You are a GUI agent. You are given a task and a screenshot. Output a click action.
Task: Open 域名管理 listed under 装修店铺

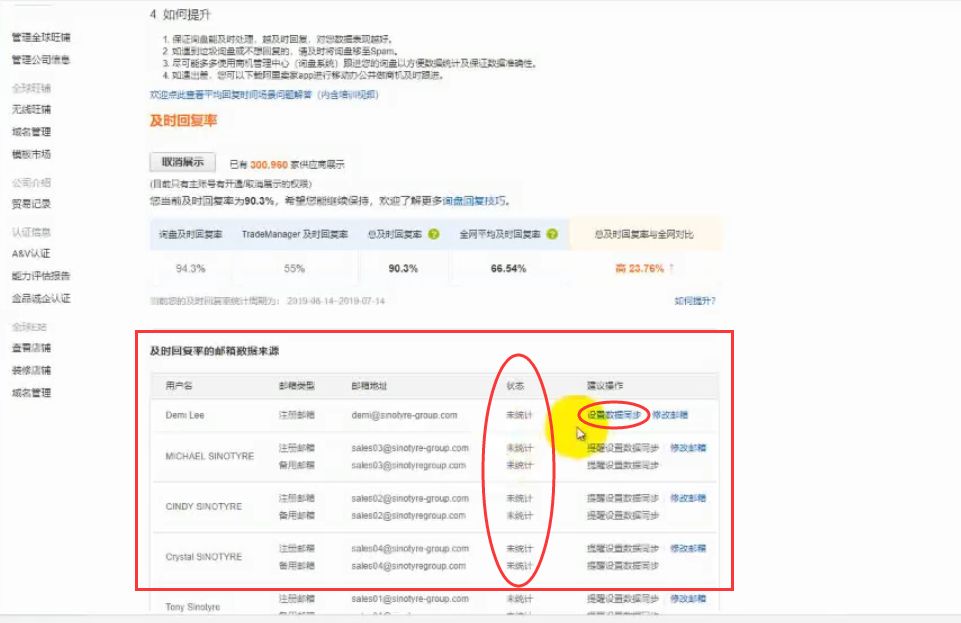[31, 393]
